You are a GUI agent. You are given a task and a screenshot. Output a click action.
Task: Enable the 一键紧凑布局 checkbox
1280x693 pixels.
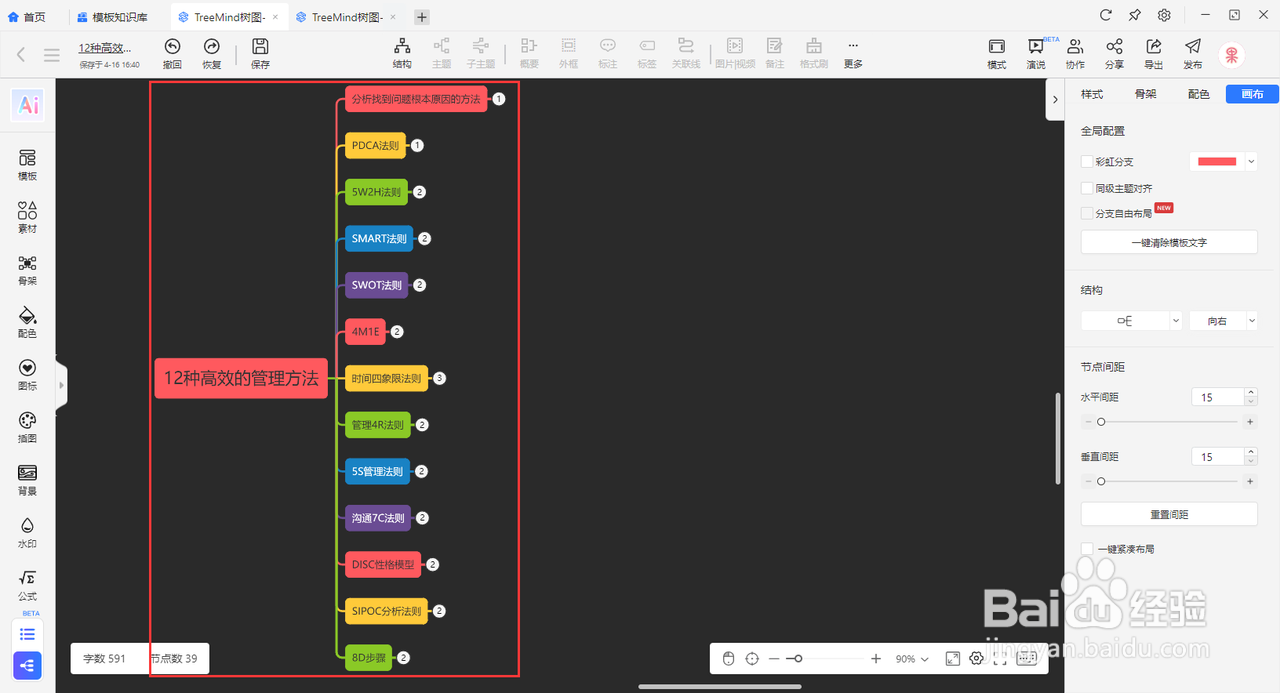[x=1087, y=549]
